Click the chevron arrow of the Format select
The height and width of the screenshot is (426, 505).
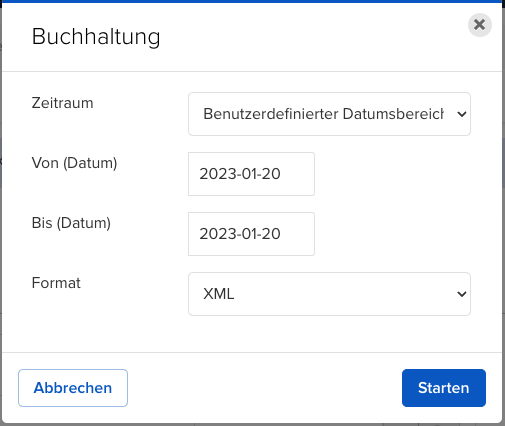(462, 294)
